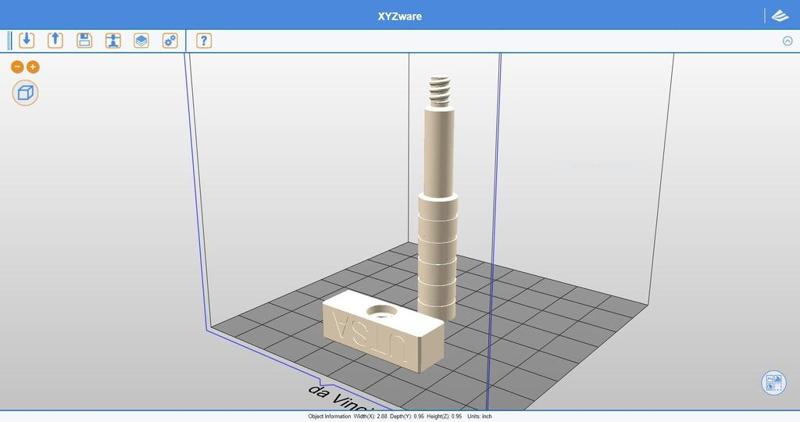The height and width of the screenshot is (422, 800).
Task: Click the Units: inch status text
Action: click(x=480, y=416)
